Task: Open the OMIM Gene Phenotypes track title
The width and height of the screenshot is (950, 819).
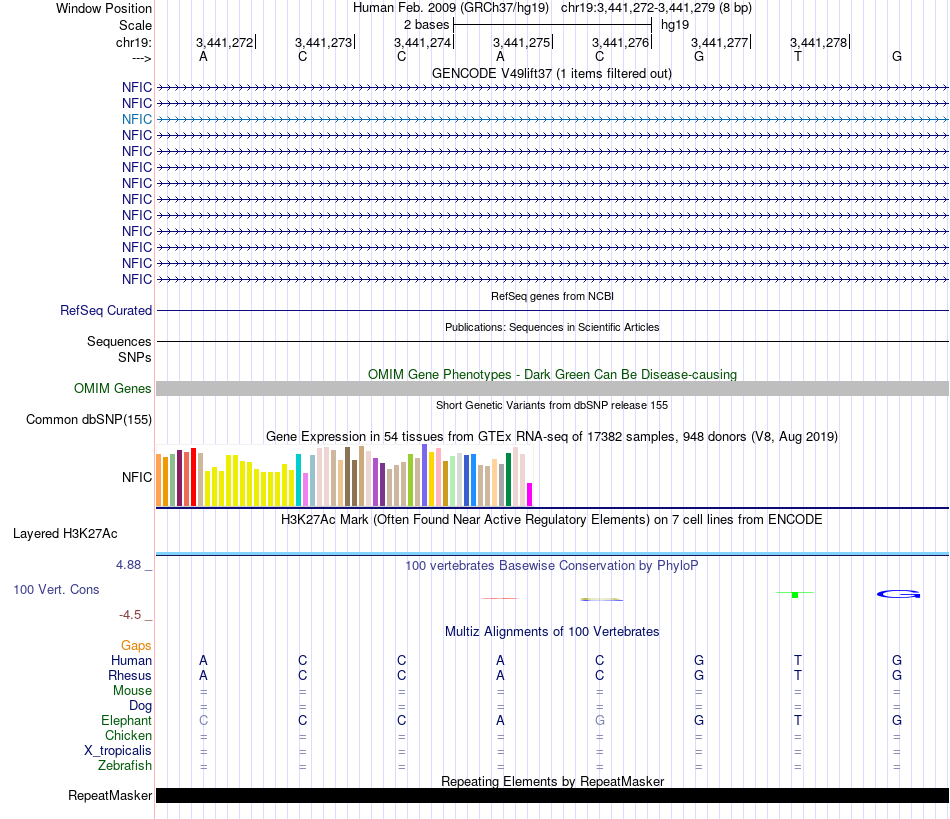Action: click(x=552, y=374)
